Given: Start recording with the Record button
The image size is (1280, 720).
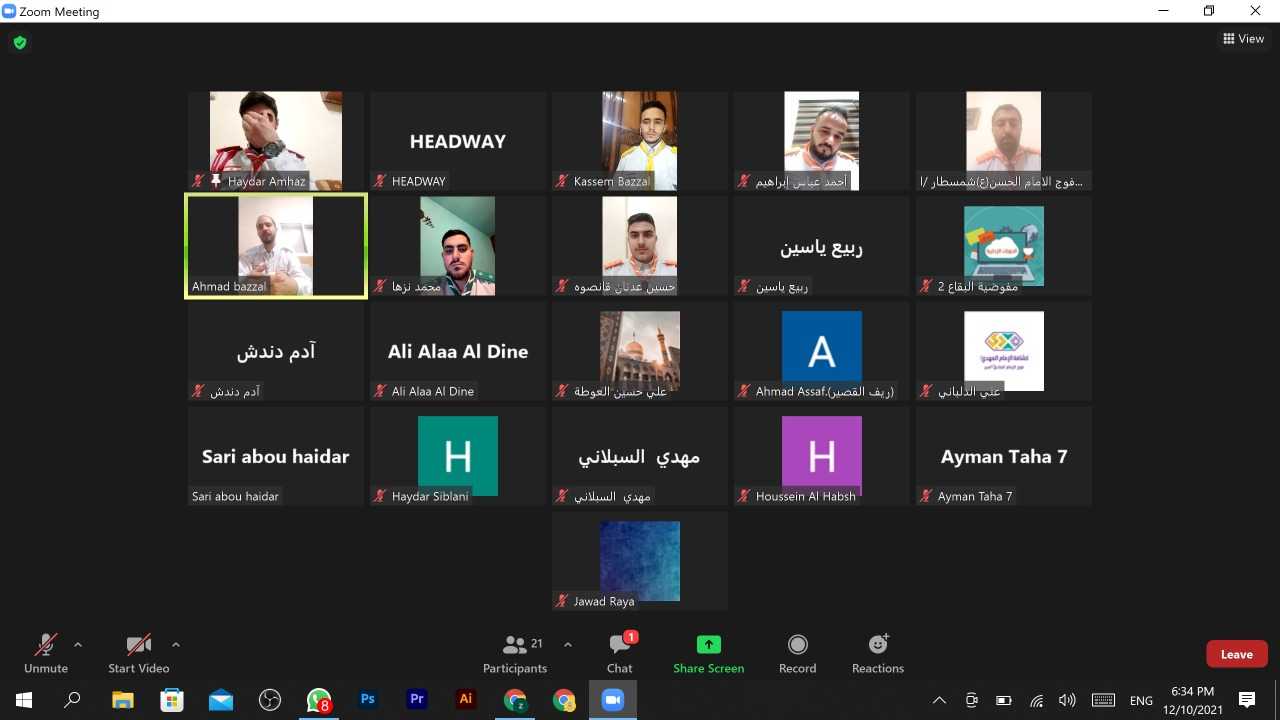Looking at the screenshot, I should coord(797,654).
